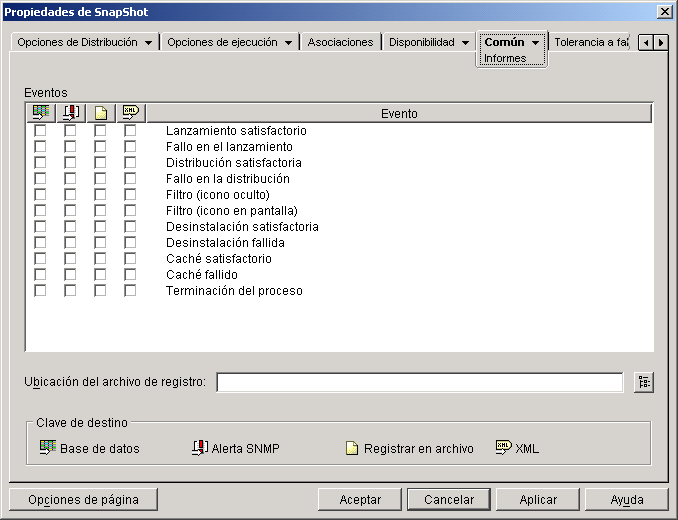This screenshot has height=520, width=678.
Task: Click the Cancelar button
Action: (x=449, y=500)
